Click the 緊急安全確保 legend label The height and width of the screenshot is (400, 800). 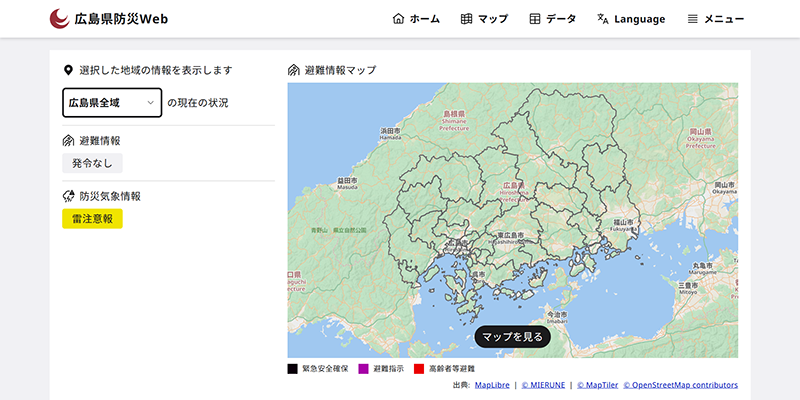pyautogui.click(x=325, y=368)
